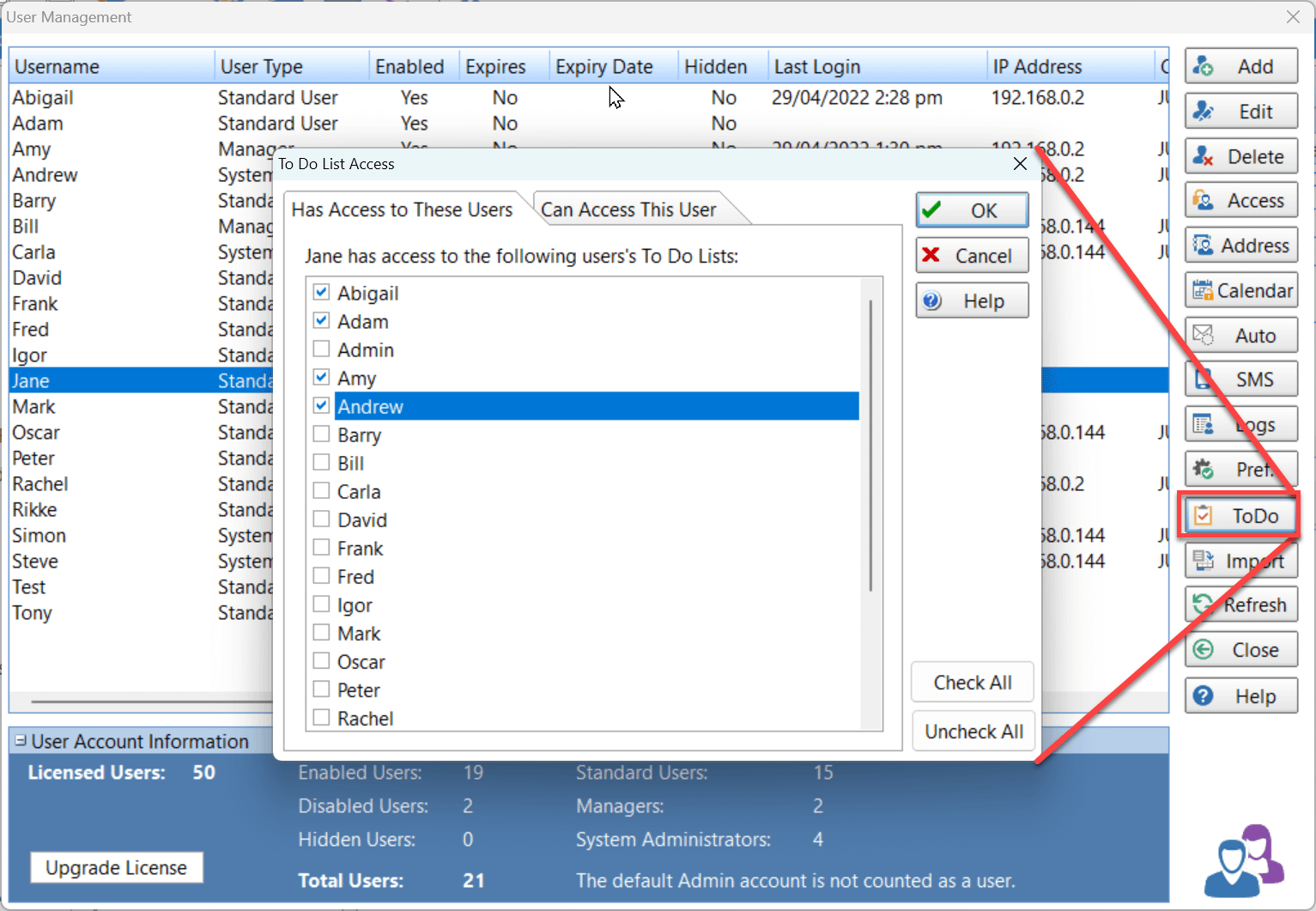This screenshot has height=911, width=1316.
Task: Click the Close button with arrow icon
Action: pyautogui.click(x=1240, y=650)
